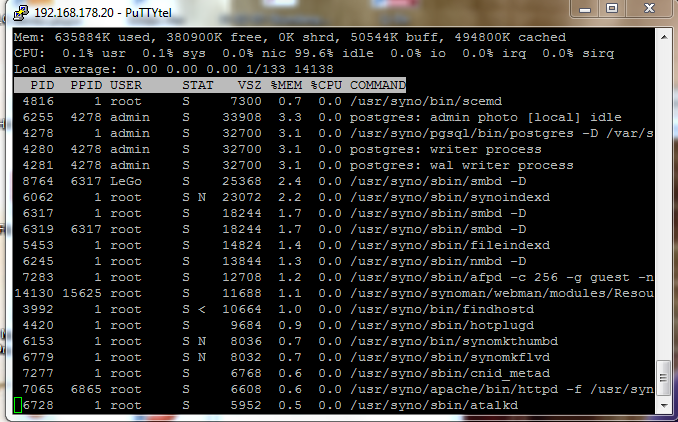Click 'postgres: writer process' row
Image resolution: width=678 pixels, height=422 pixels.
tap(445, 149)
